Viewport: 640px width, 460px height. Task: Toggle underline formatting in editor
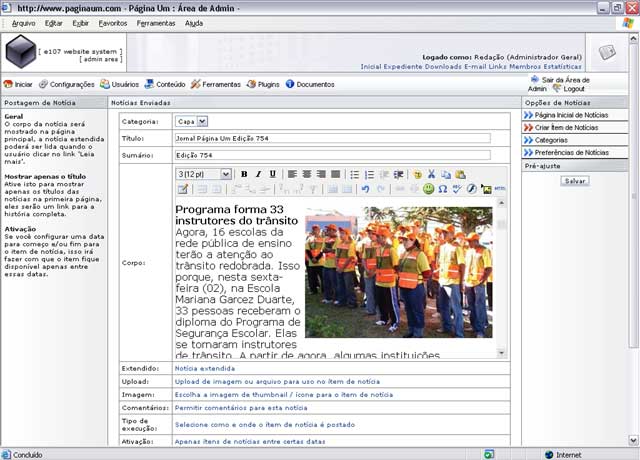tap(273, 174)
